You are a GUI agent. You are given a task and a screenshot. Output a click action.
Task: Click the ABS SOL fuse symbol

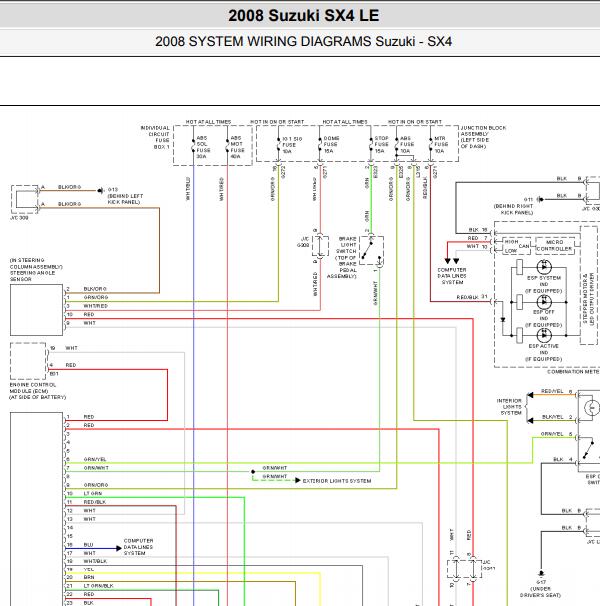click(x=193, y=145)
